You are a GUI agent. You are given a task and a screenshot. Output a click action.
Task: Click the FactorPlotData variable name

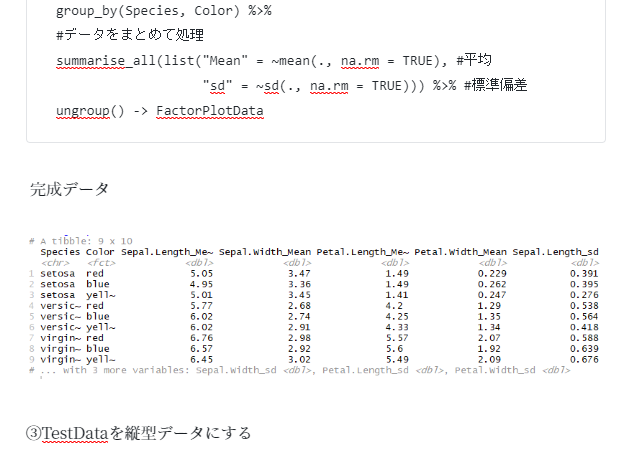[210, 110]
